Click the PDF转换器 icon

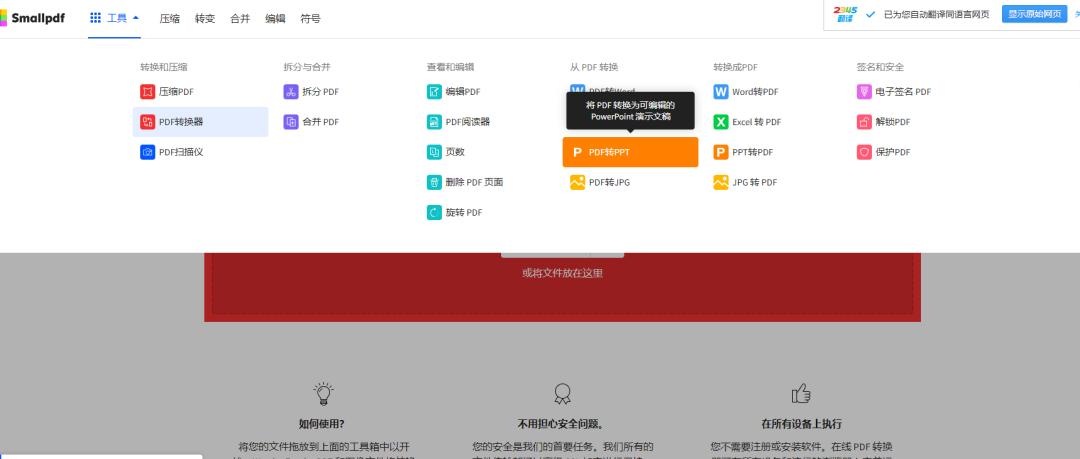(147, 122)
